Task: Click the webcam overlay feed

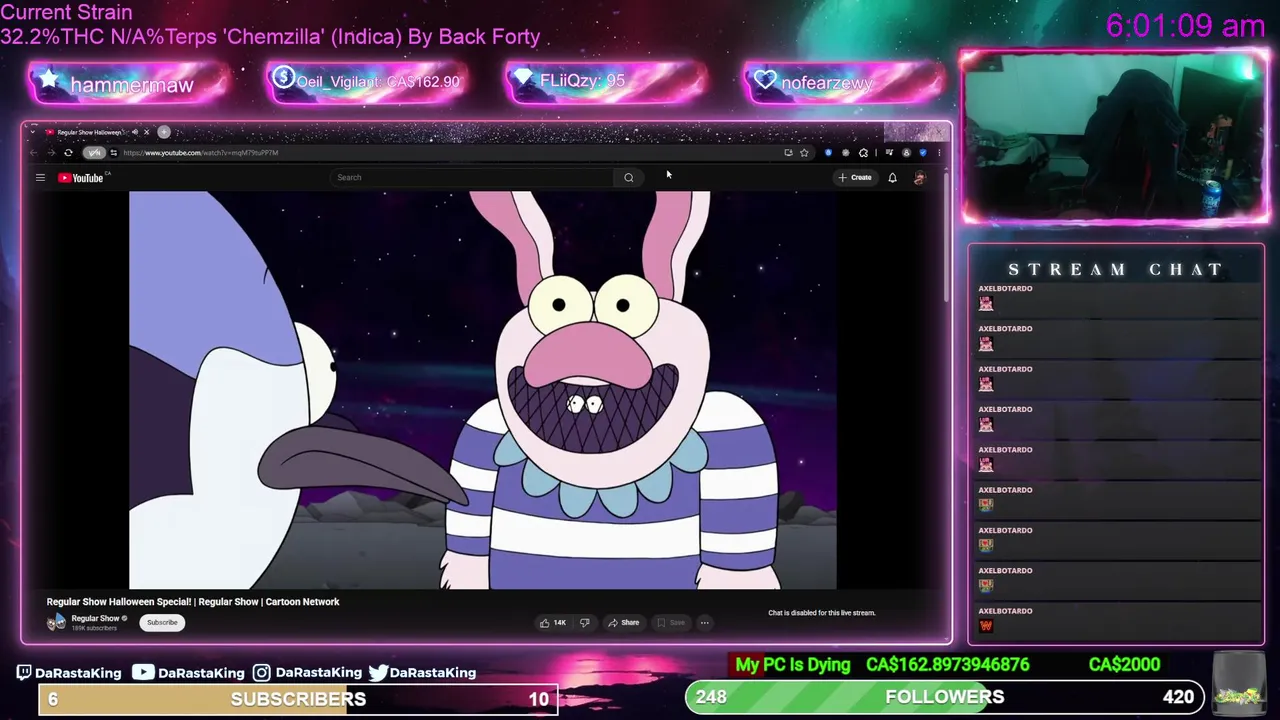Action: [x=1115, y=137]
